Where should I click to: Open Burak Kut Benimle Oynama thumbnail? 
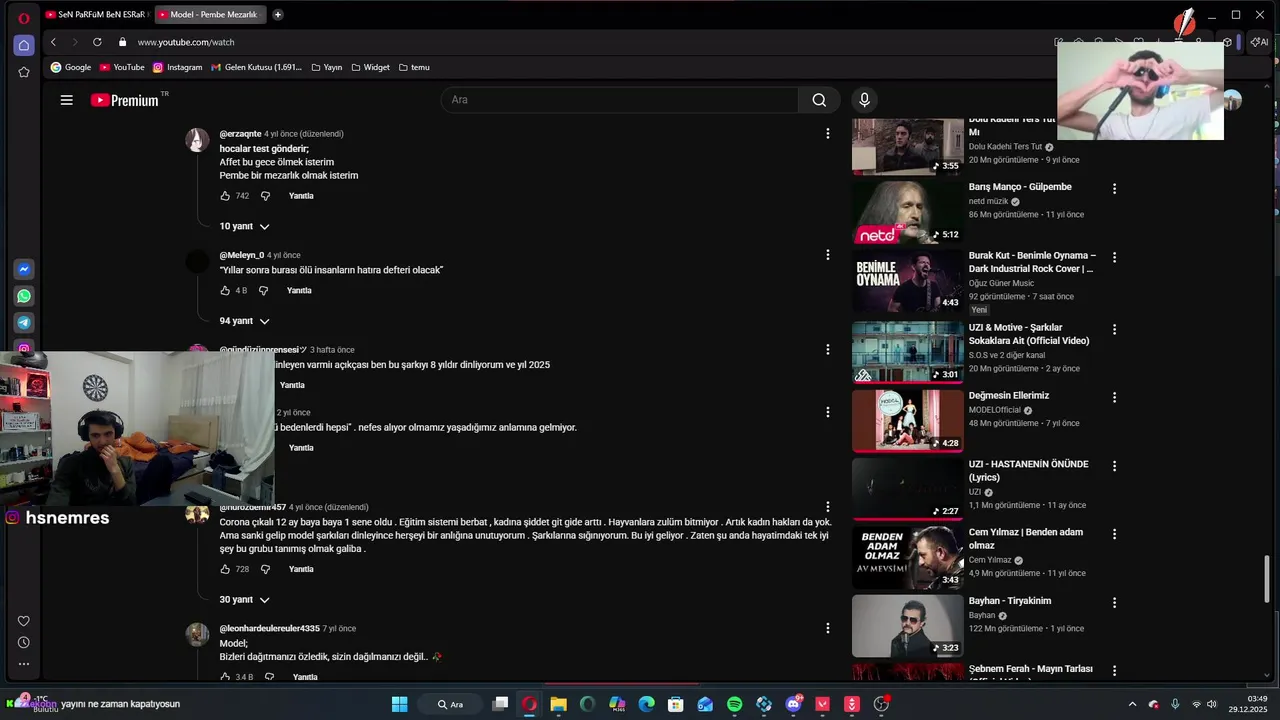(908, 280)
